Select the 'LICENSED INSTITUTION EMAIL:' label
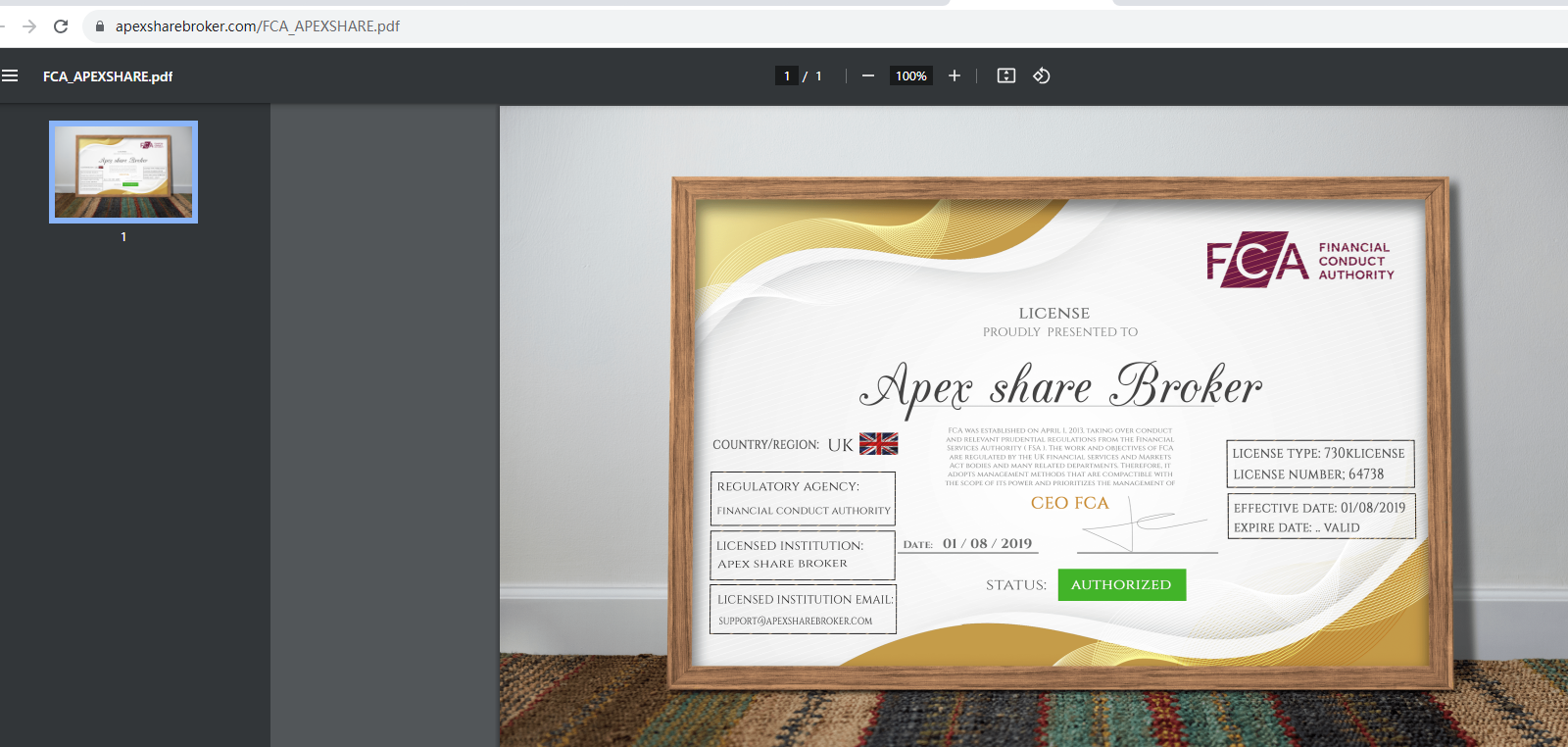1568x747 pixels. [806, 600]
